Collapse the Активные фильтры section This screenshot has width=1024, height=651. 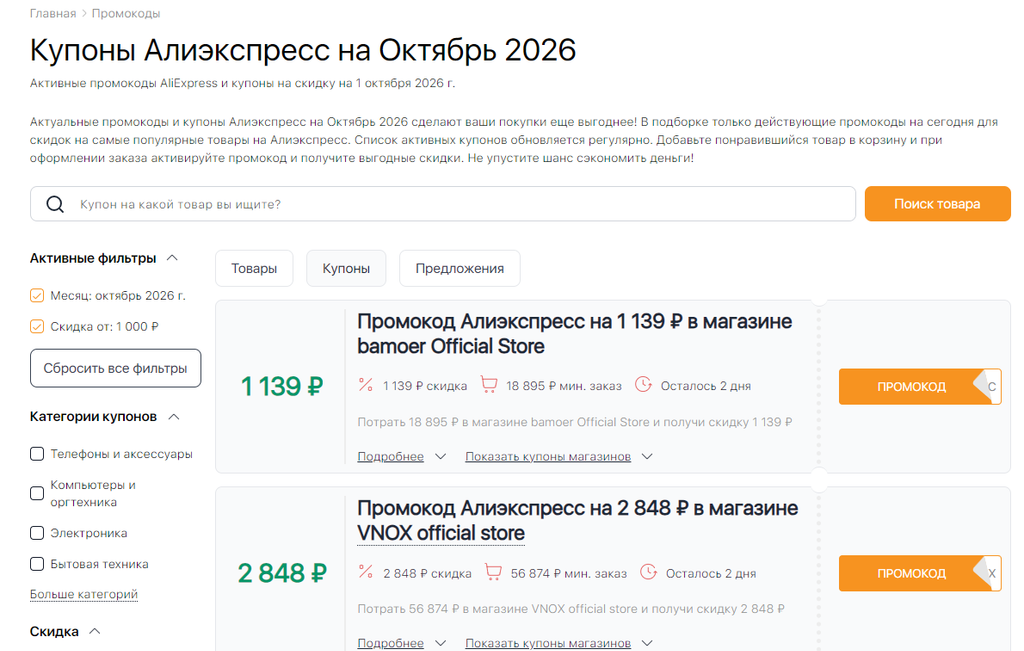(x=172, y=258)
